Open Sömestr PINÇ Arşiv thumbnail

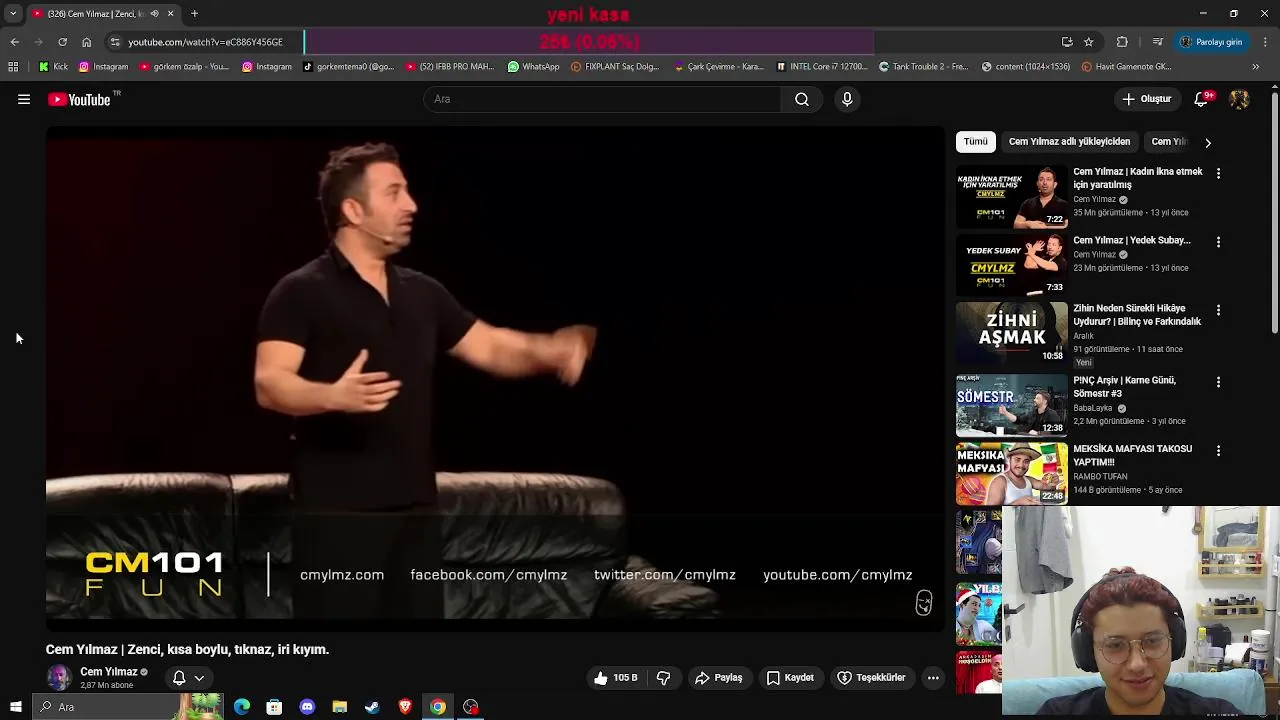click(x=1011, y=405)
